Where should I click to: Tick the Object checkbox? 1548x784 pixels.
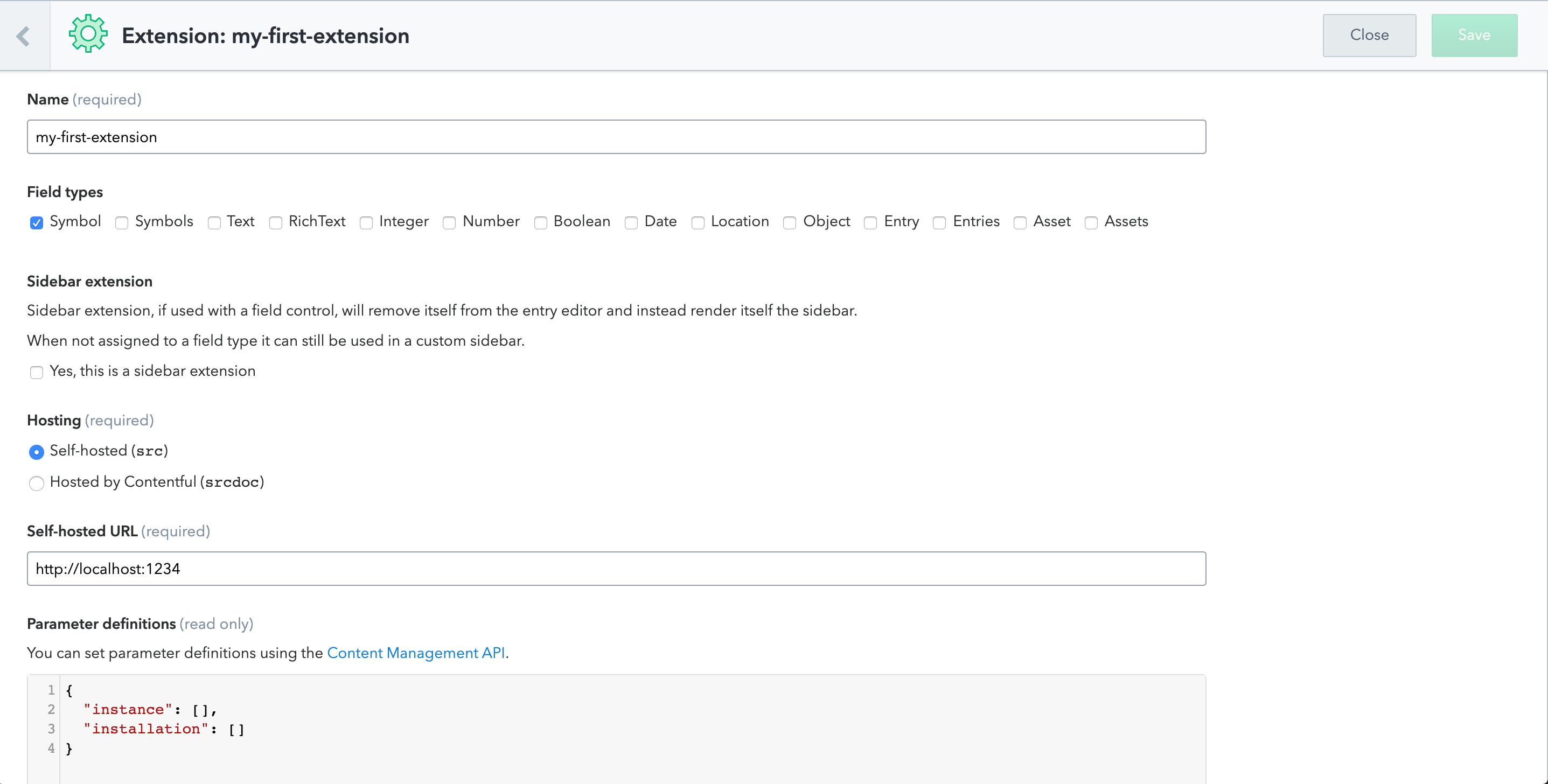click(790, 223)
